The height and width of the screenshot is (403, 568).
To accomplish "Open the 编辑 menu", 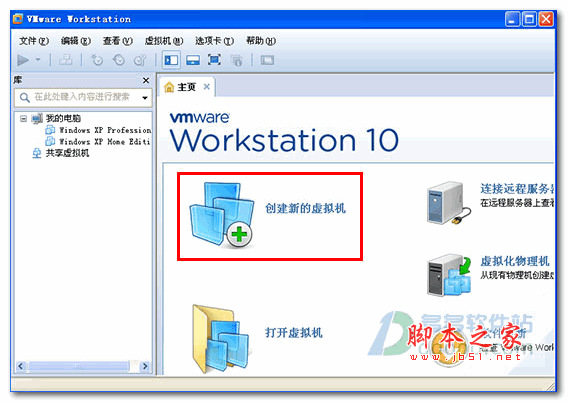I will pyautogui.click(x=76, y=41).
